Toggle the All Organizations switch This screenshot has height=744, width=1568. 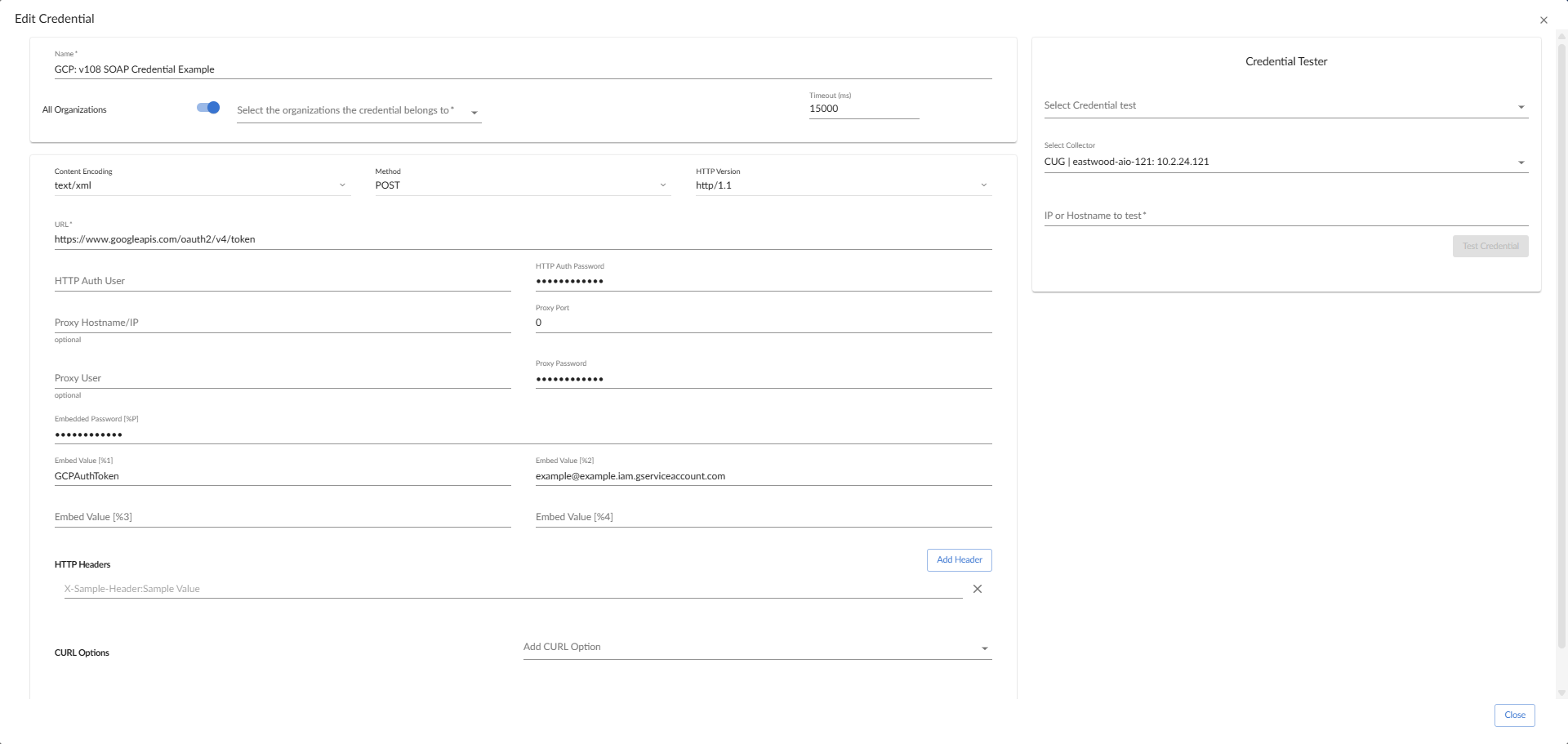[x=208, y=108]
